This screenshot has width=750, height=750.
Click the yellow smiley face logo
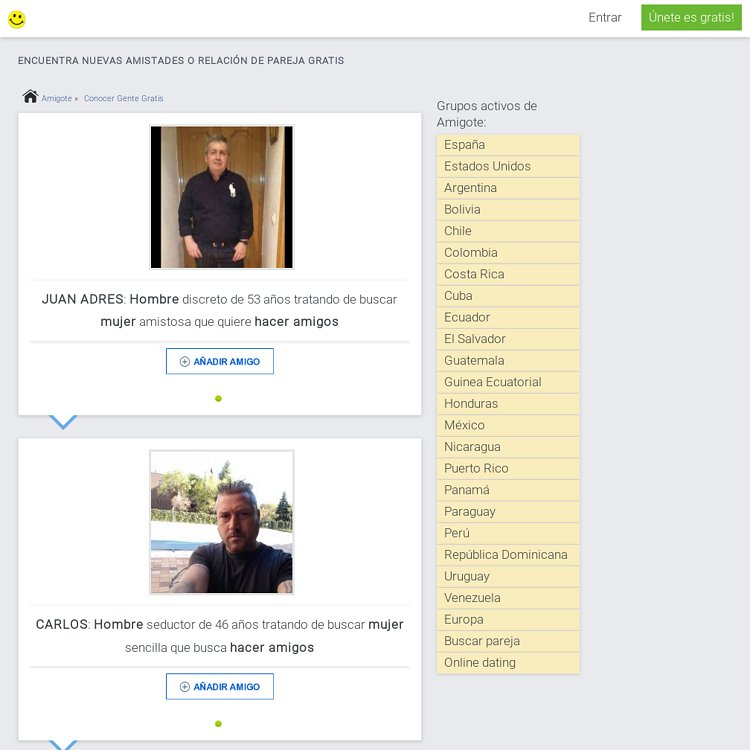(17, 19)
